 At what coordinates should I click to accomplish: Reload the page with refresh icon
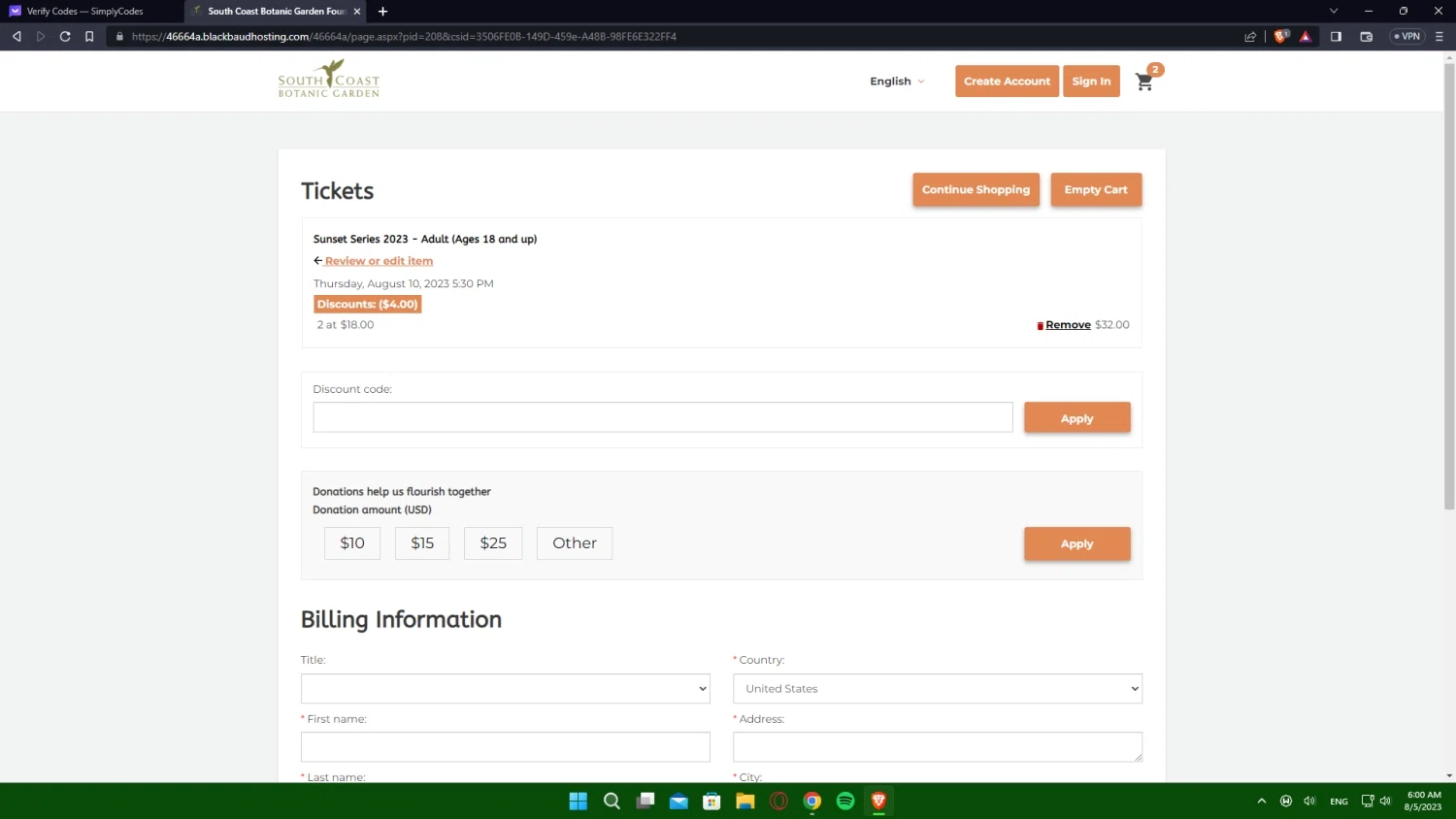click(65, 37)
